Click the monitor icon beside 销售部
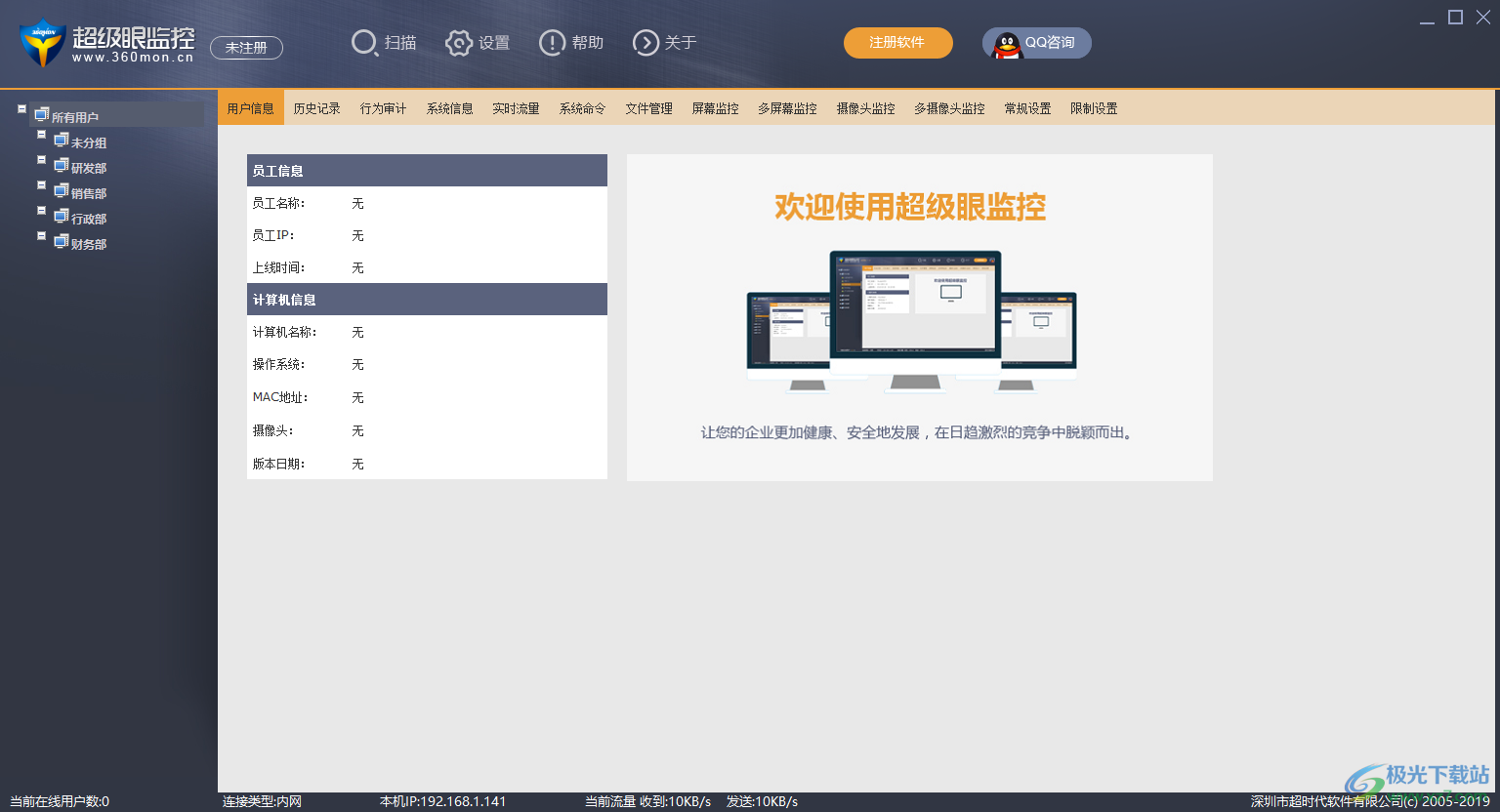 click(x=61, y=191)
